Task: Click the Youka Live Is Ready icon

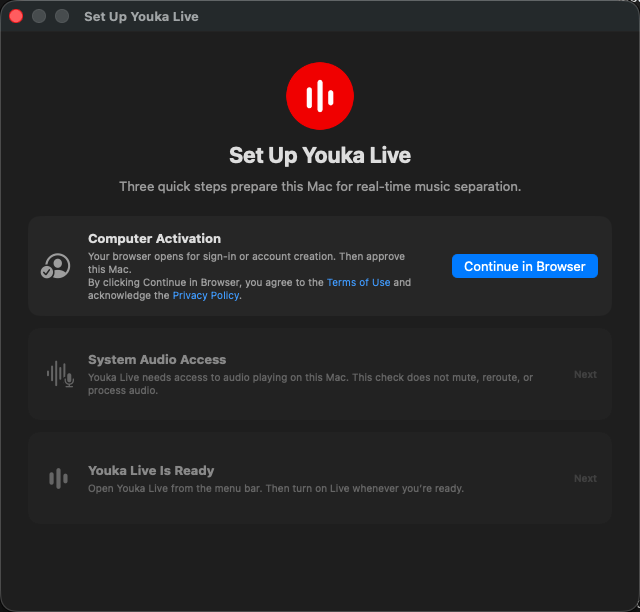Action: click(x=58, y=478)
